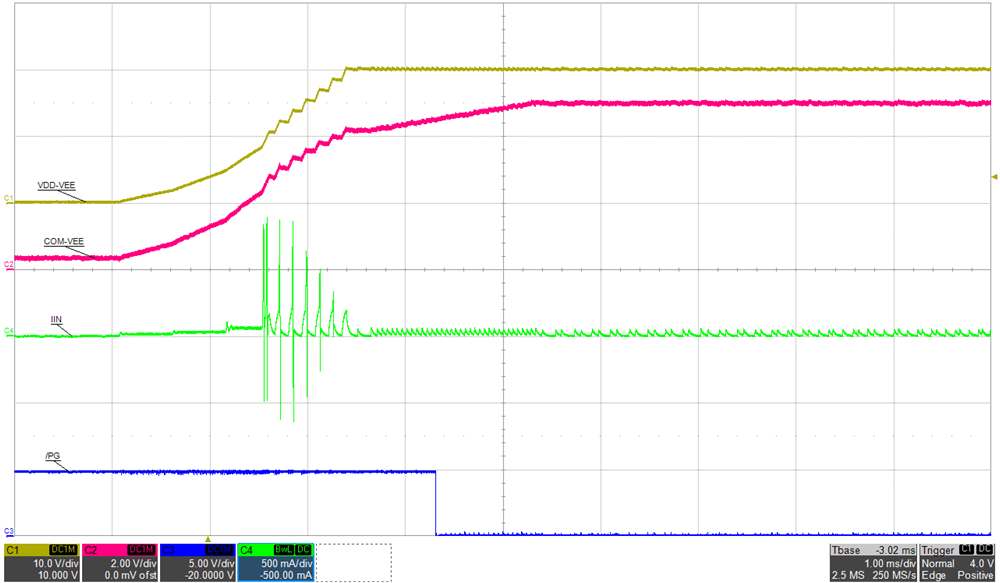
Task: Click the VDD-VEE trace label
Action: [x=55, y=185]
